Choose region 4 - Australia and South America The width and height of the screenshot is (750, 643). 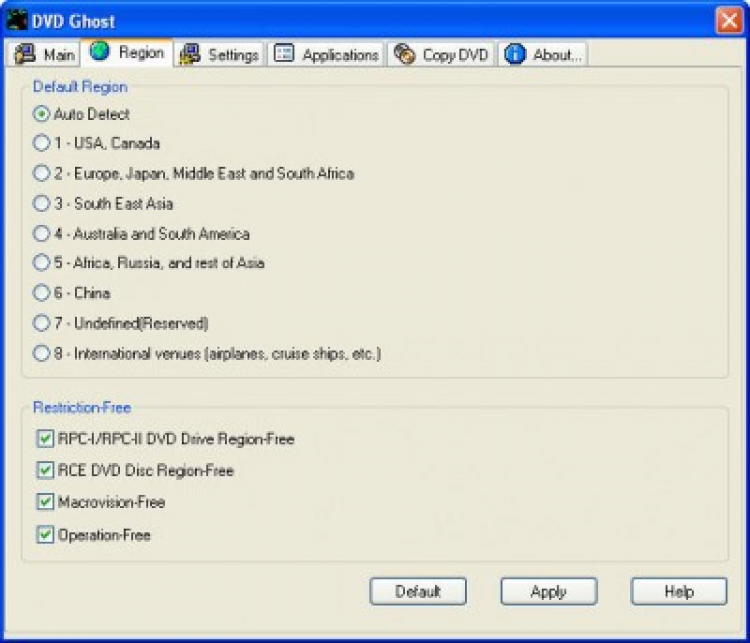[x=141, y=233]
